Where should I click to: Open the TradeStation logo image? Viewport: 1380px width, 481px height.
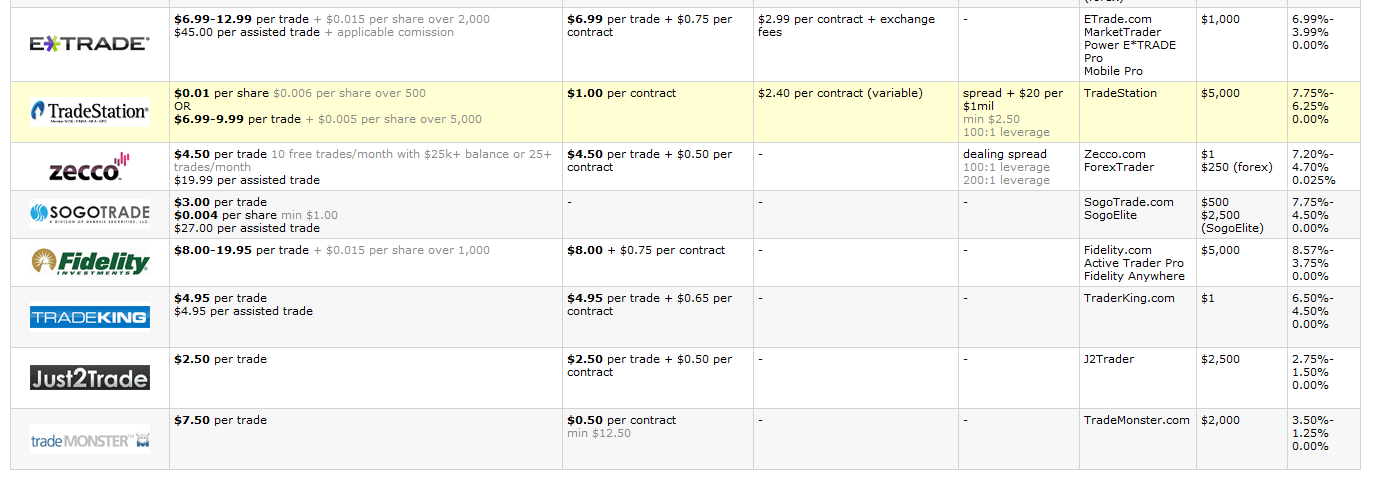[x=89, y=111]
